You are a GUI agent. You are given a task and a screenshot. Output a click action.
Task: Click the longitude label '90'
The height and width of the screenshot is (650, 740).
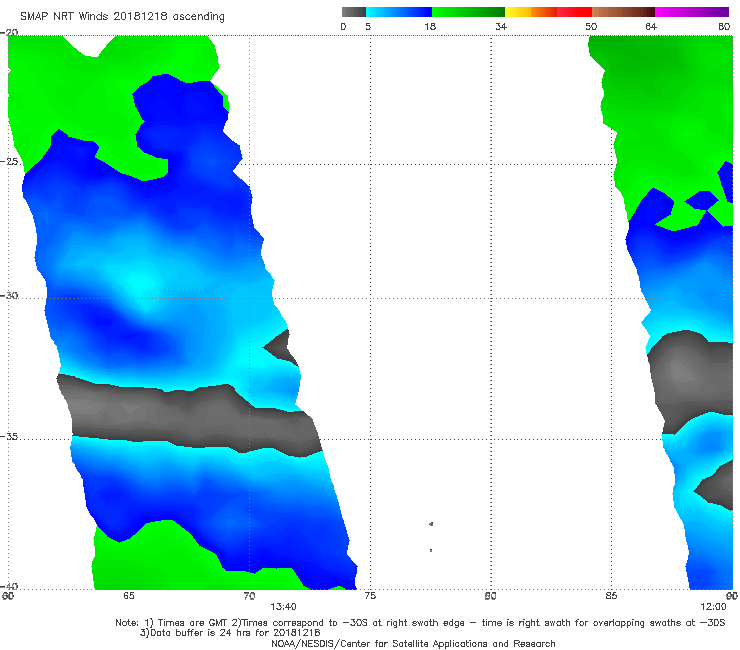732,596
